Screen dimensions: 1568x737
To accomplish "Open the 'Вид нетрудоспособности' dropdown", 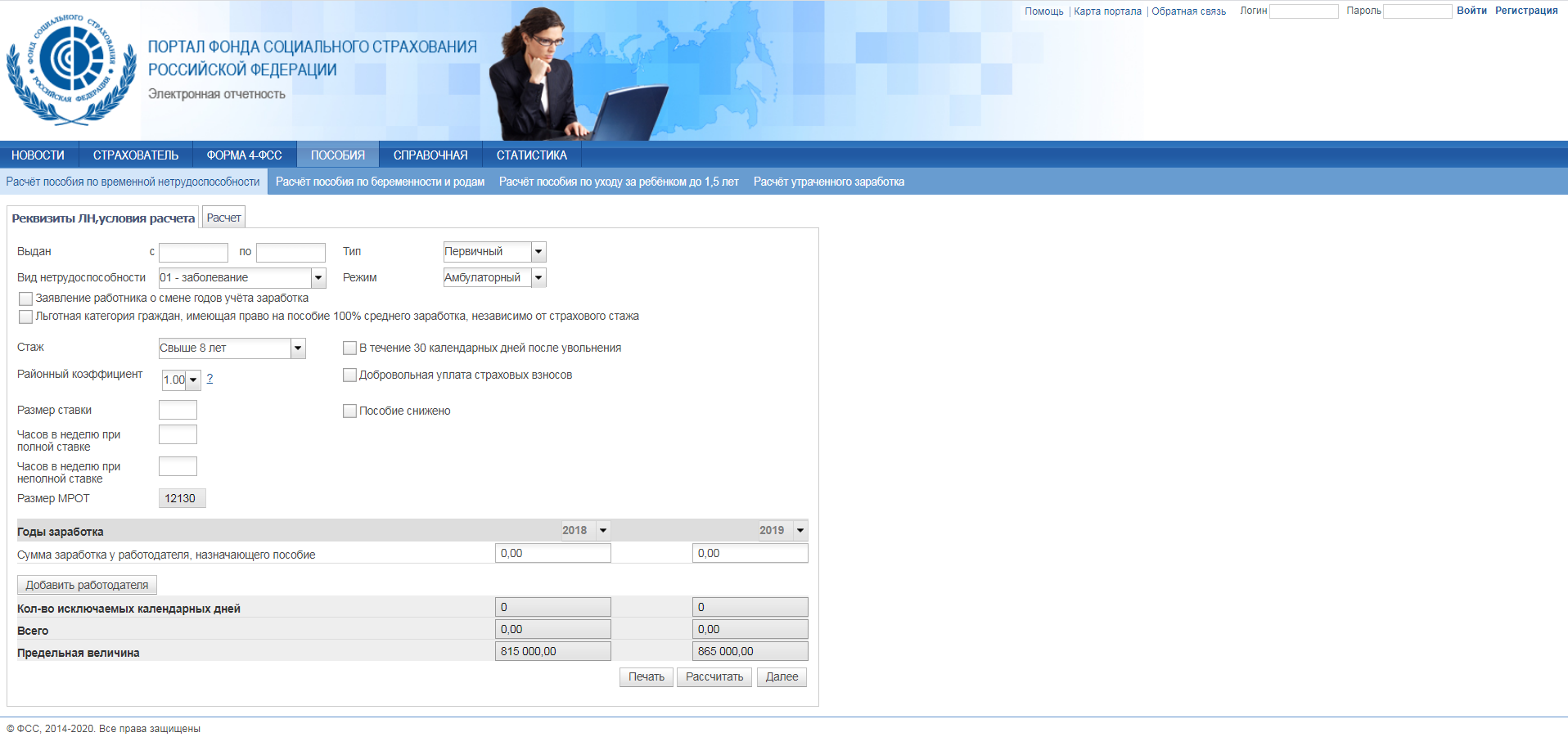I will (x=318, y=278).
